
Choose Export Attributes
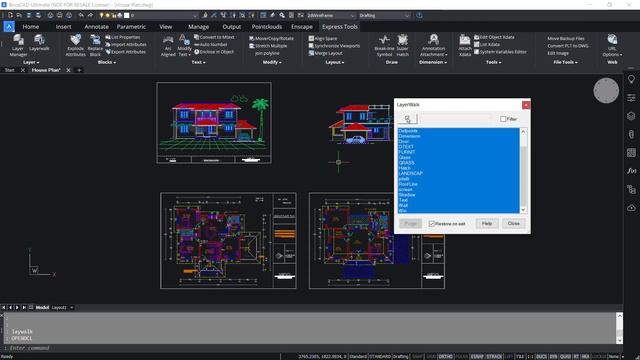[125, 52]
